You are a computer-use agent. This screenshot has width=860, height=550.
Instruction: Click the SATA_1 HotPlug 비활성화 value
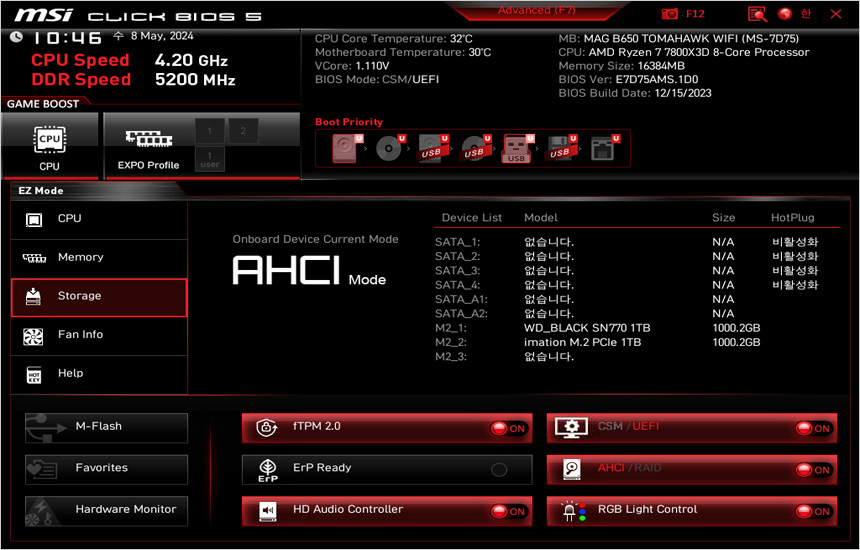point(795,242)
